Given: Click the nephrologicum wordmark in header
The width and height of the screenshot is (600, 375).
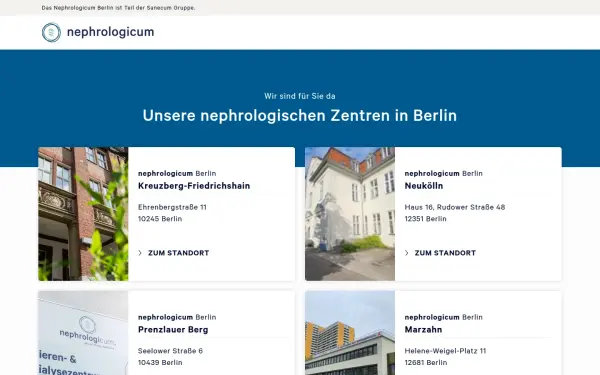Looking at the screenshot, I should click(x=111, y=32).
